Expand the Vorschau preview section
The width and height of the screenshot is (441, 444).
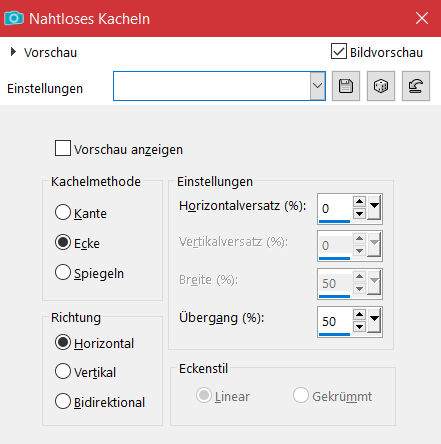click(x=13, y=52)
